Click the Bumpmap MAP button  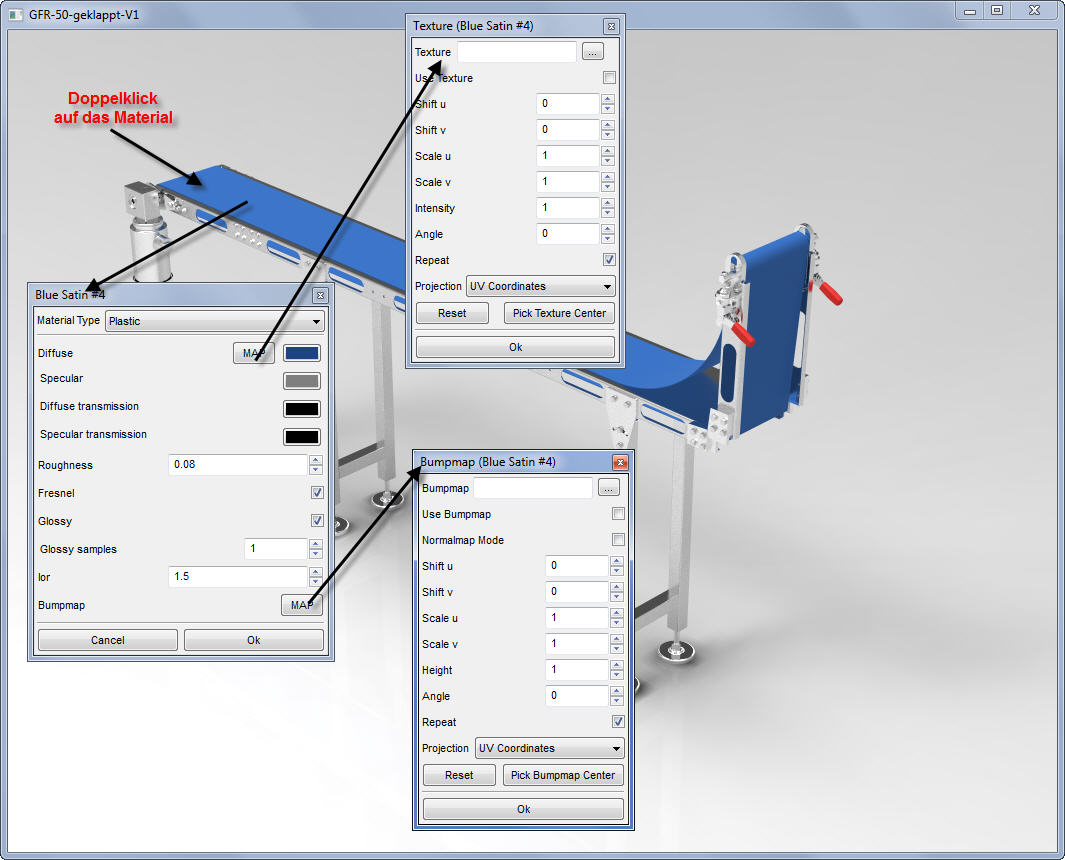click(x=302, y=605)
